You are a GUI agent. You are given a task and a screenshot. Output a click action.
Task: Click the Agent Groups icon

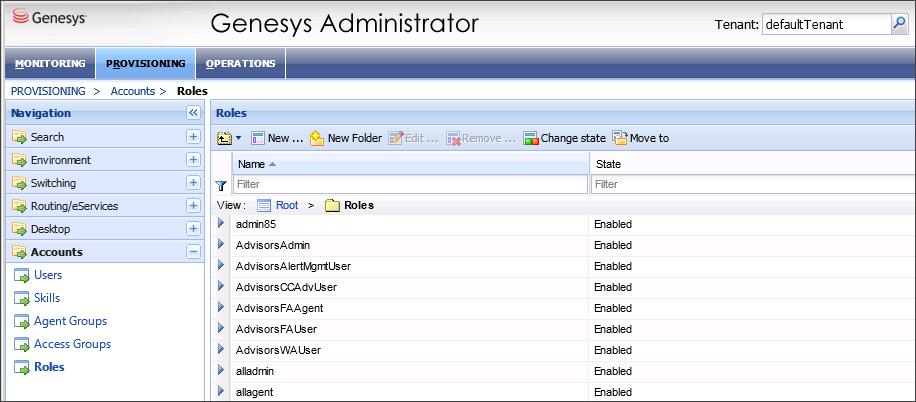[x=22, y=321]
